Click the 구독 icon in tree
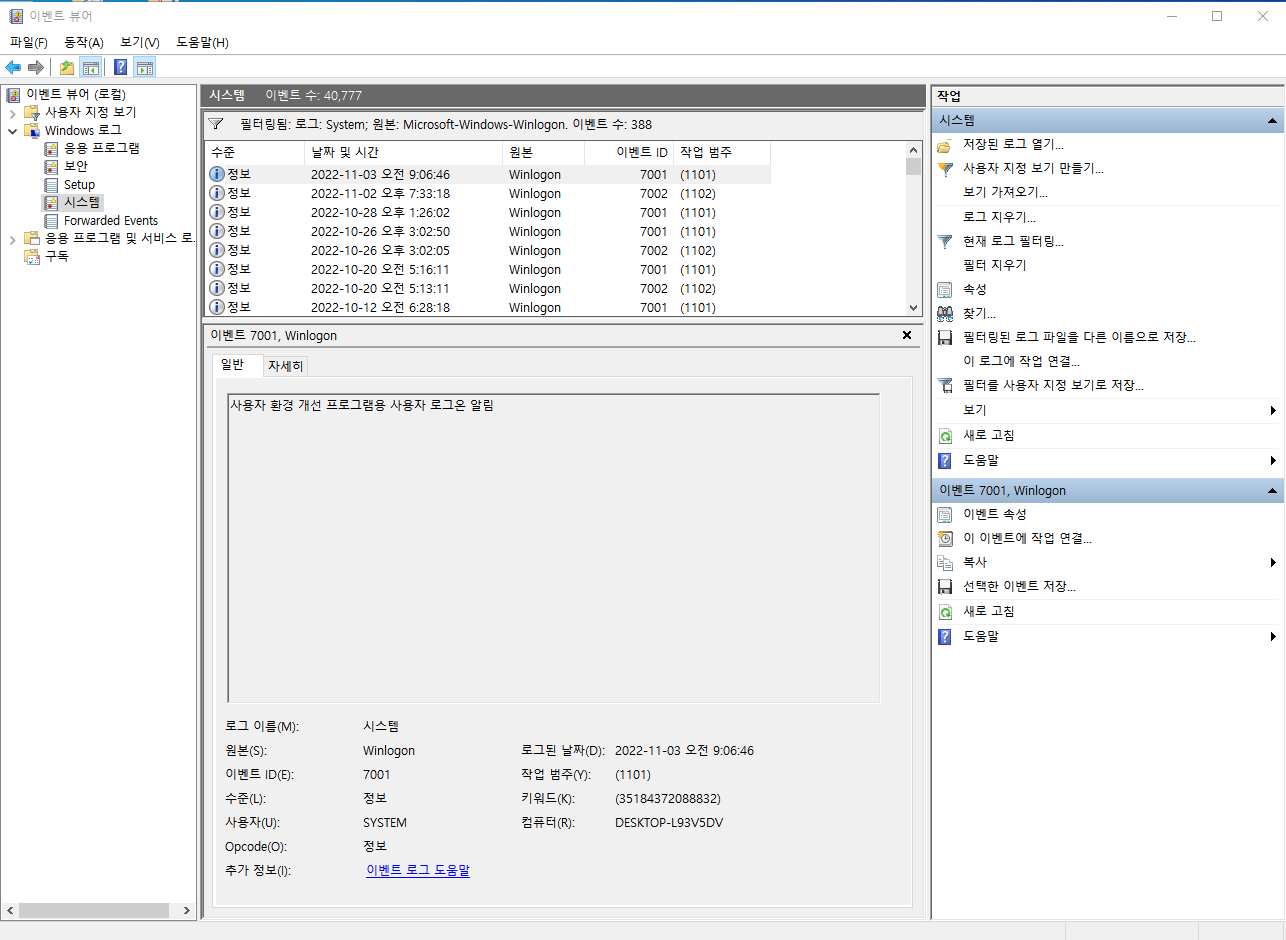The width and height of the screenshot is (1286, 940). click(32, 256)
